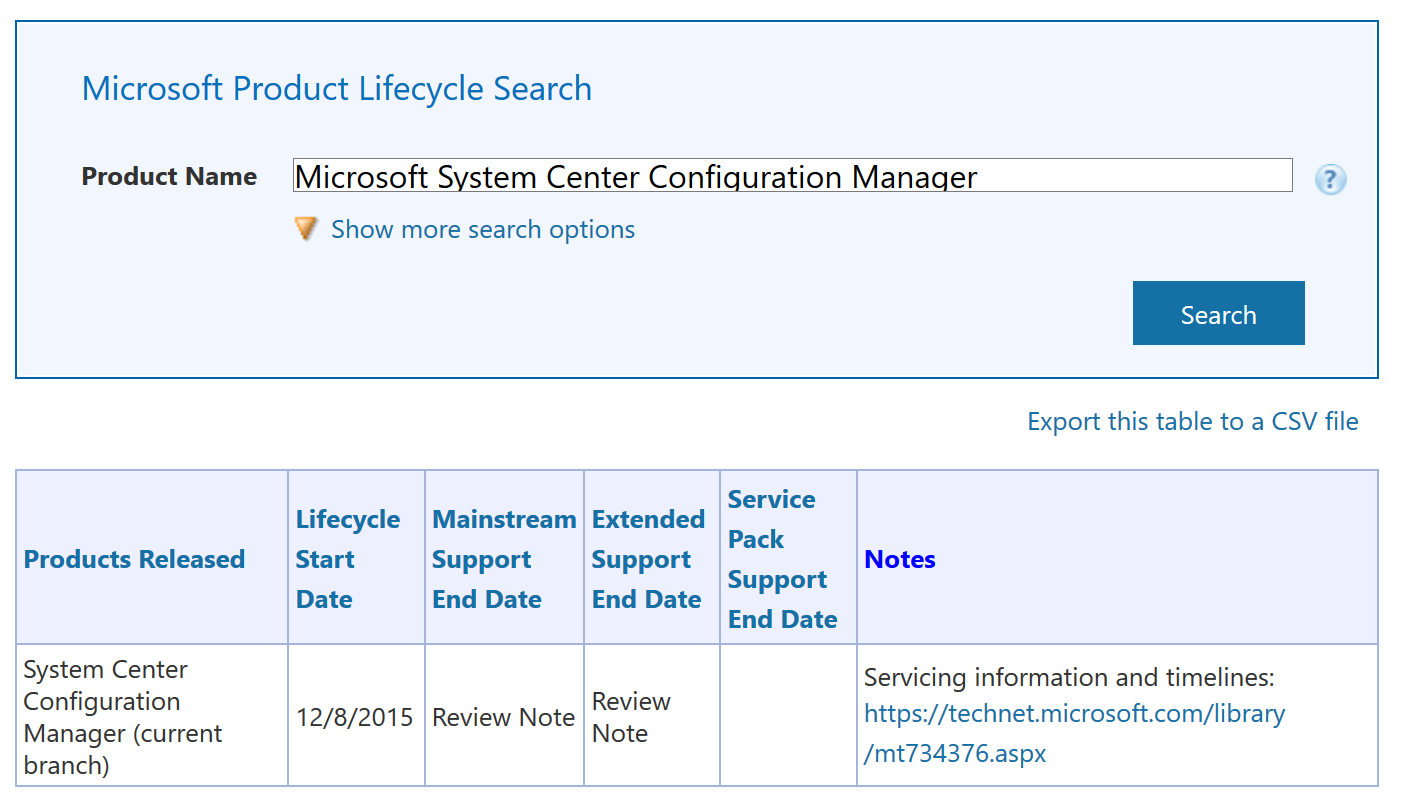
Task: Sort by Extended Support End Date header
Action: point(648,559)
